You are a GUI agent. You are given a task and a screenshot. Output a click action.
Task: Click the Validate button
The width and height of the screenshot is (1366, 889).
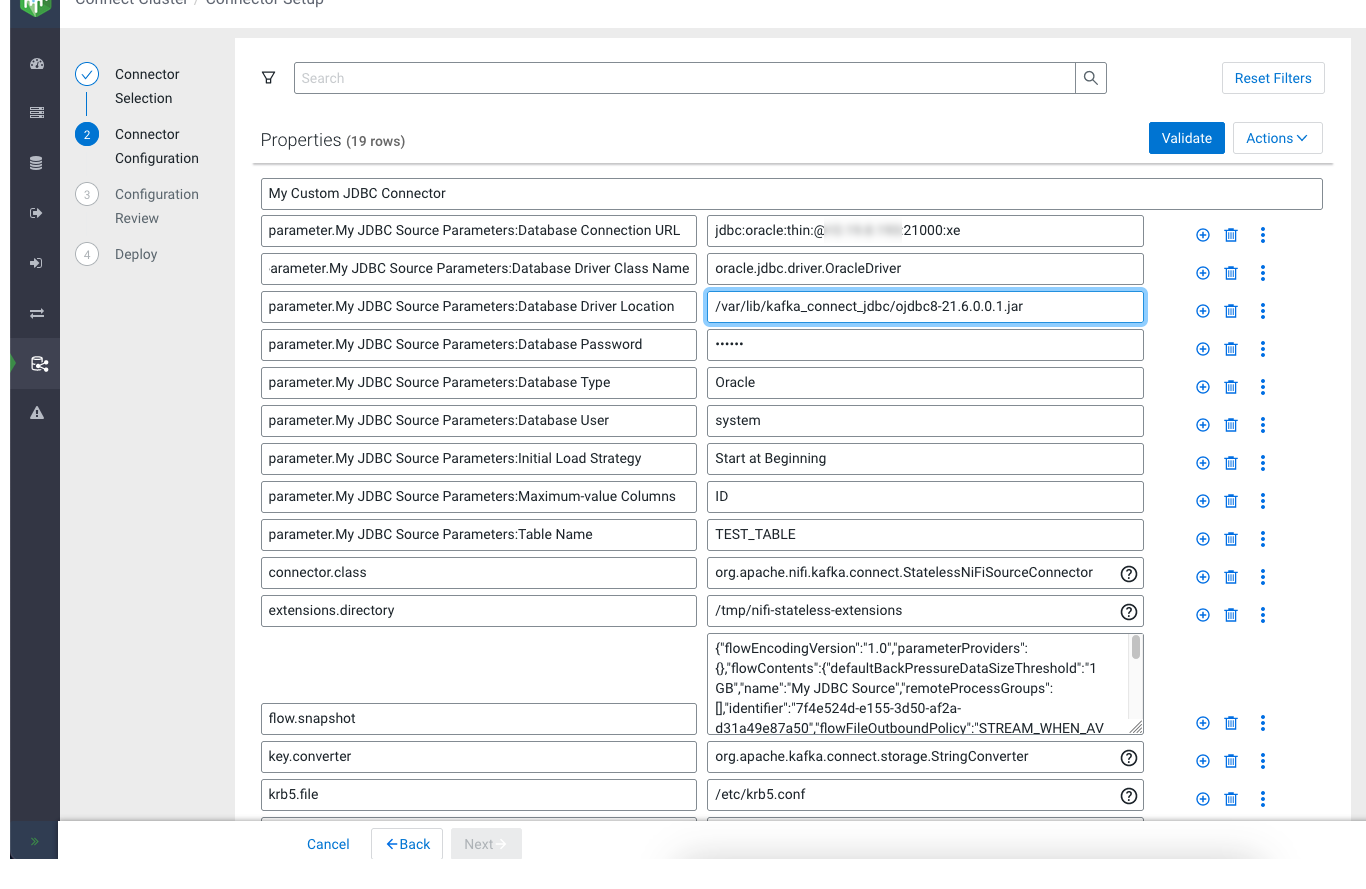pos(1186,139)
